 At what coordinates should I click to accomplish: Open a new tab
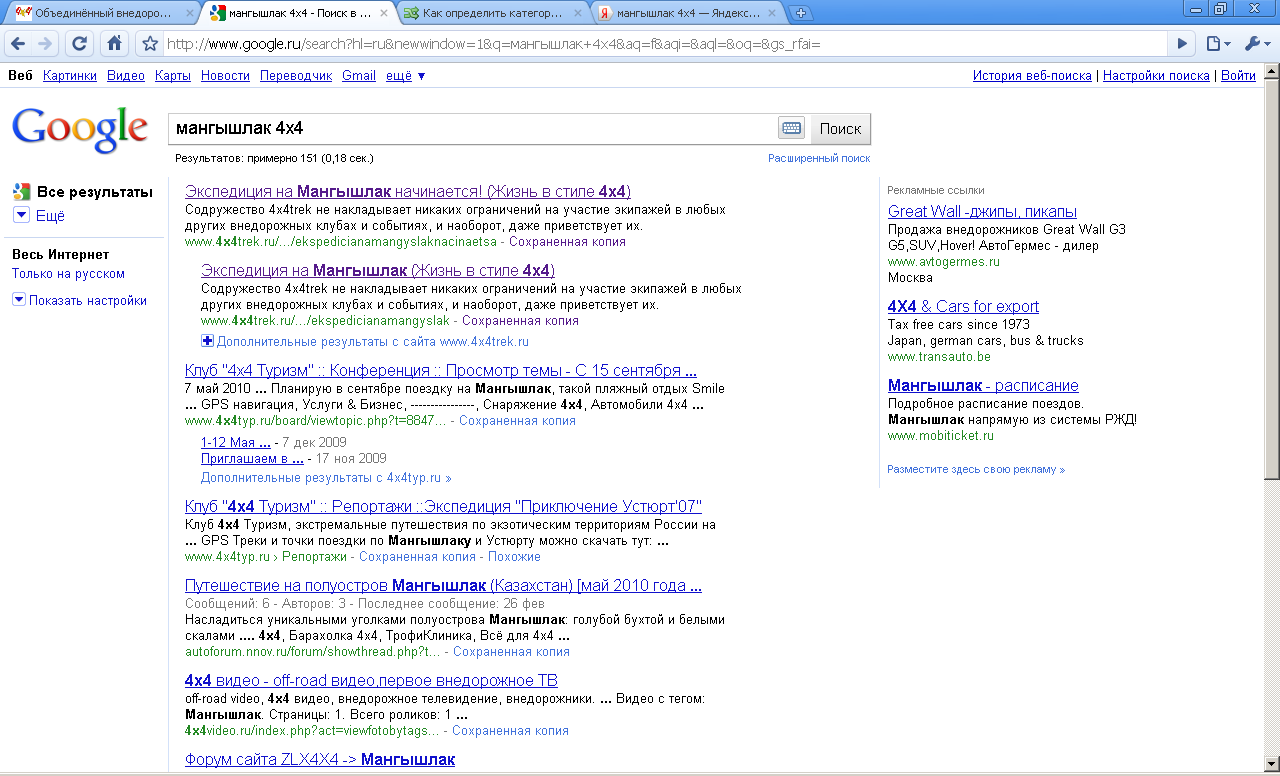(x=800, y=13)
